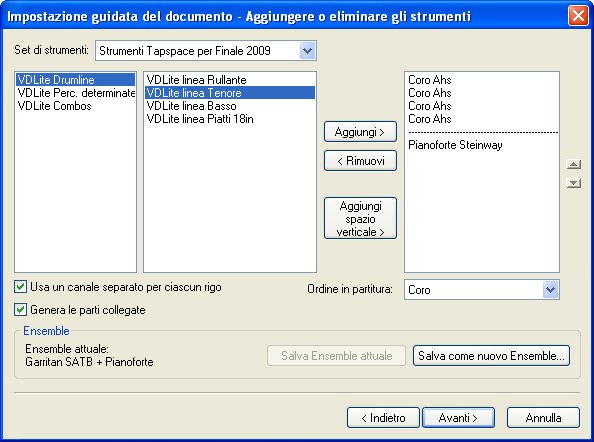Go back with '< Indietro' button
Image resolution: width=594 pixels, height=442 pixels.
(x=383, y=418)
